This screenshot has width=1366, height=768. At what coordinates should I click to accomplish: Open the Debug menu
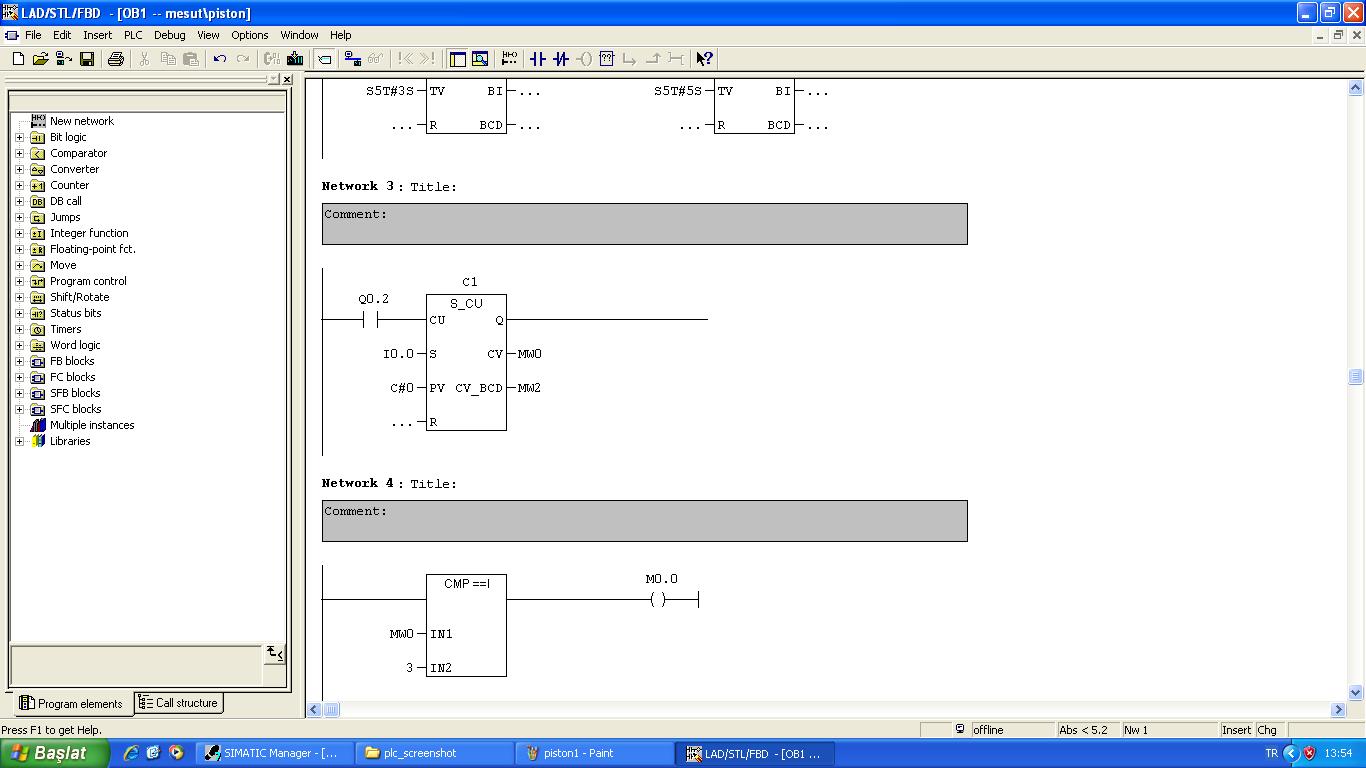tap(169, 35)
